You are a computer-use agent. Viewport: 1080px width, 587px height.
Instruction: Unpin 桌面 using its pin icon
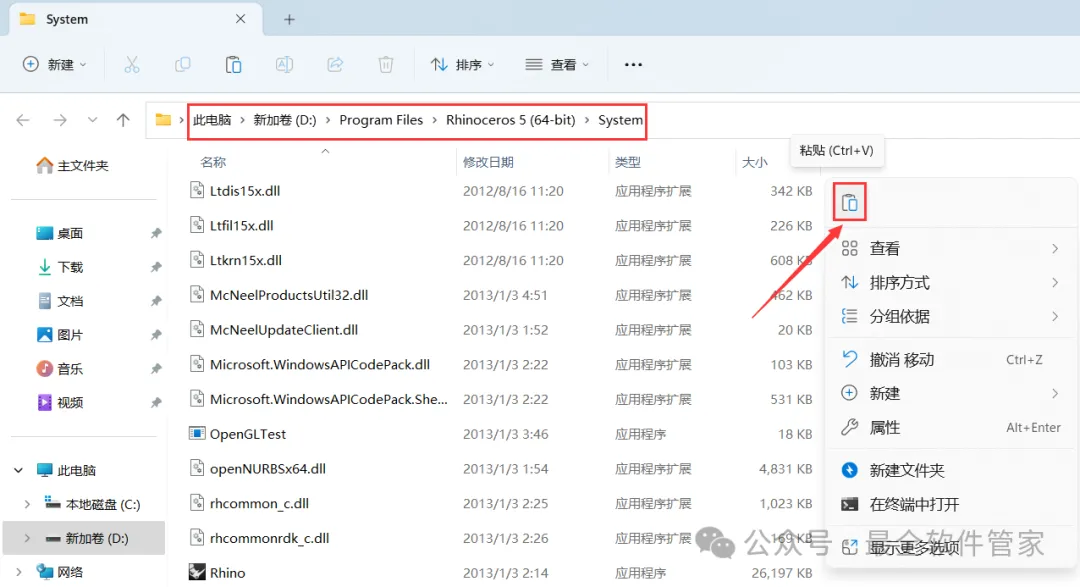click(156, 234)
